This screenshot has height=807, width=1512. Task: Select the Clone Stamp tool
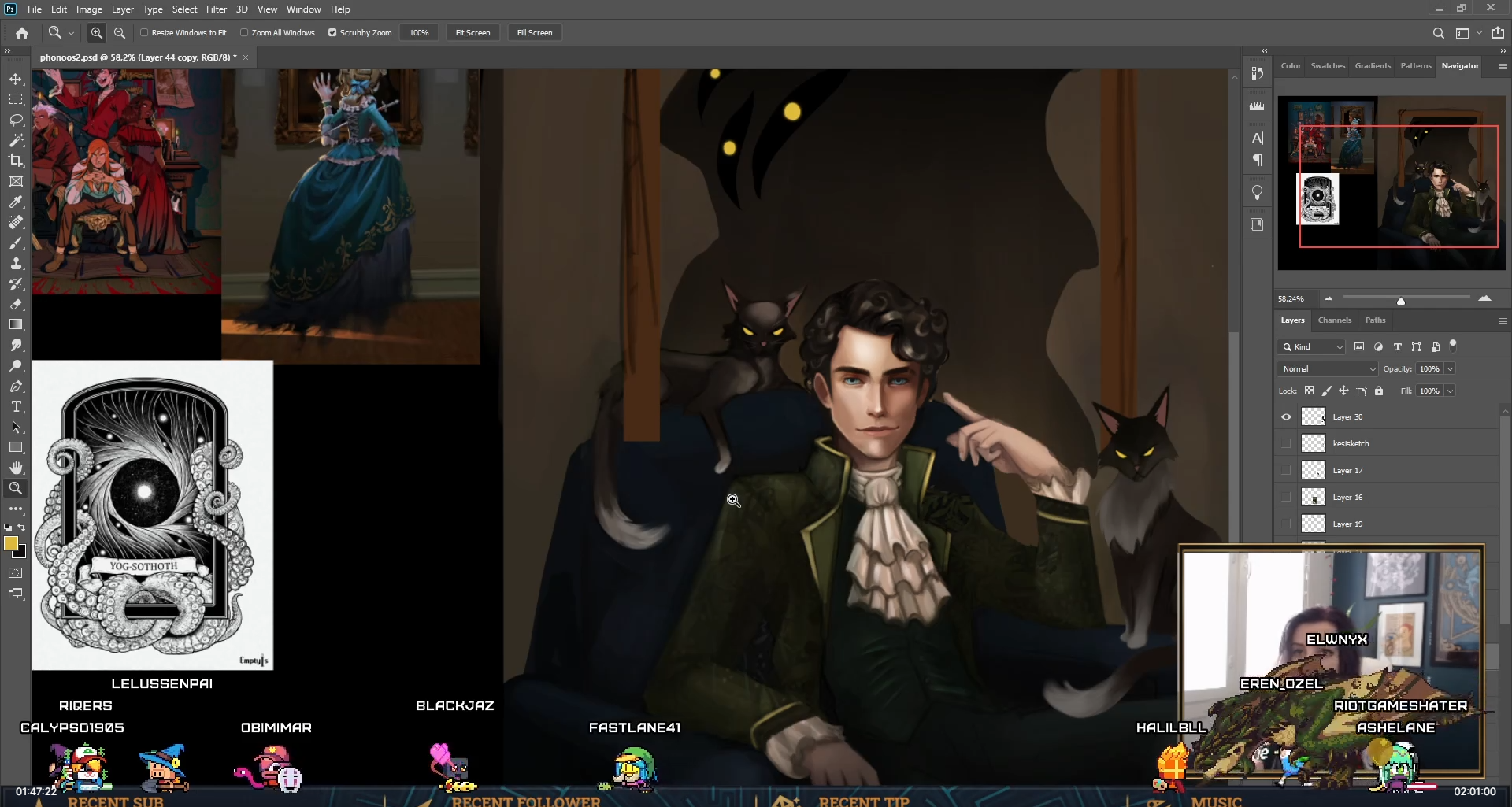tap(16, 263)
